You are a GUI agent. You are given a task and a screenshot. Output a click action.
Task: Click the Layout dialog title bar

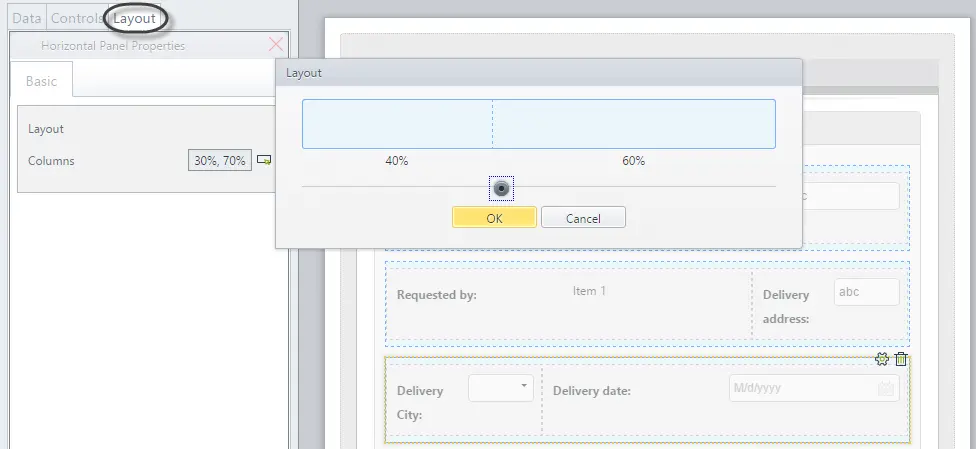538,72
